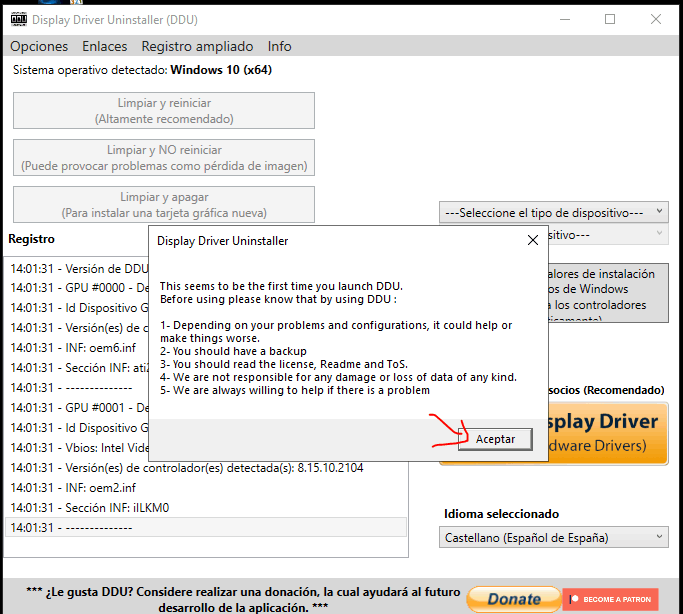Open the Opciones menu
683x614 pixels.
click(x=39, y=46)
